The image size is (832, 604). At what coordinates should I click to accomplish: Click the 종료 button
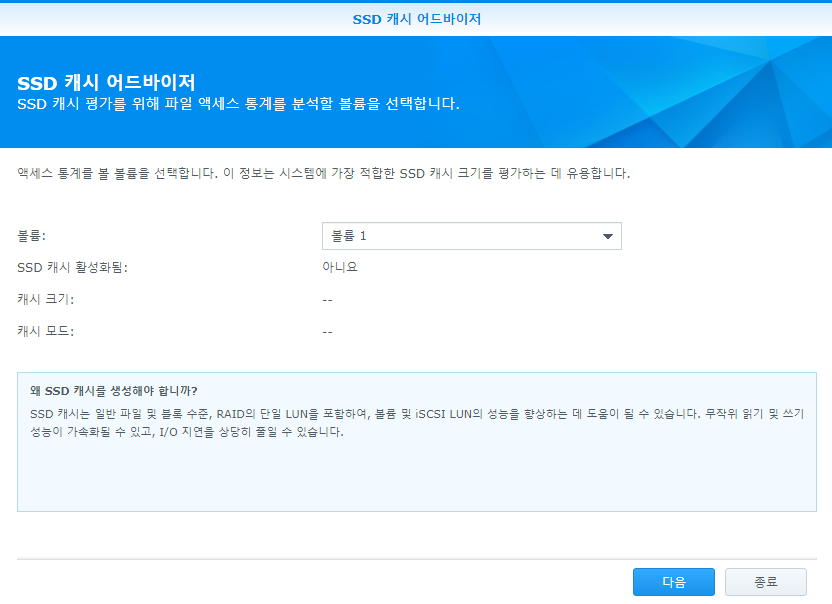765,582
